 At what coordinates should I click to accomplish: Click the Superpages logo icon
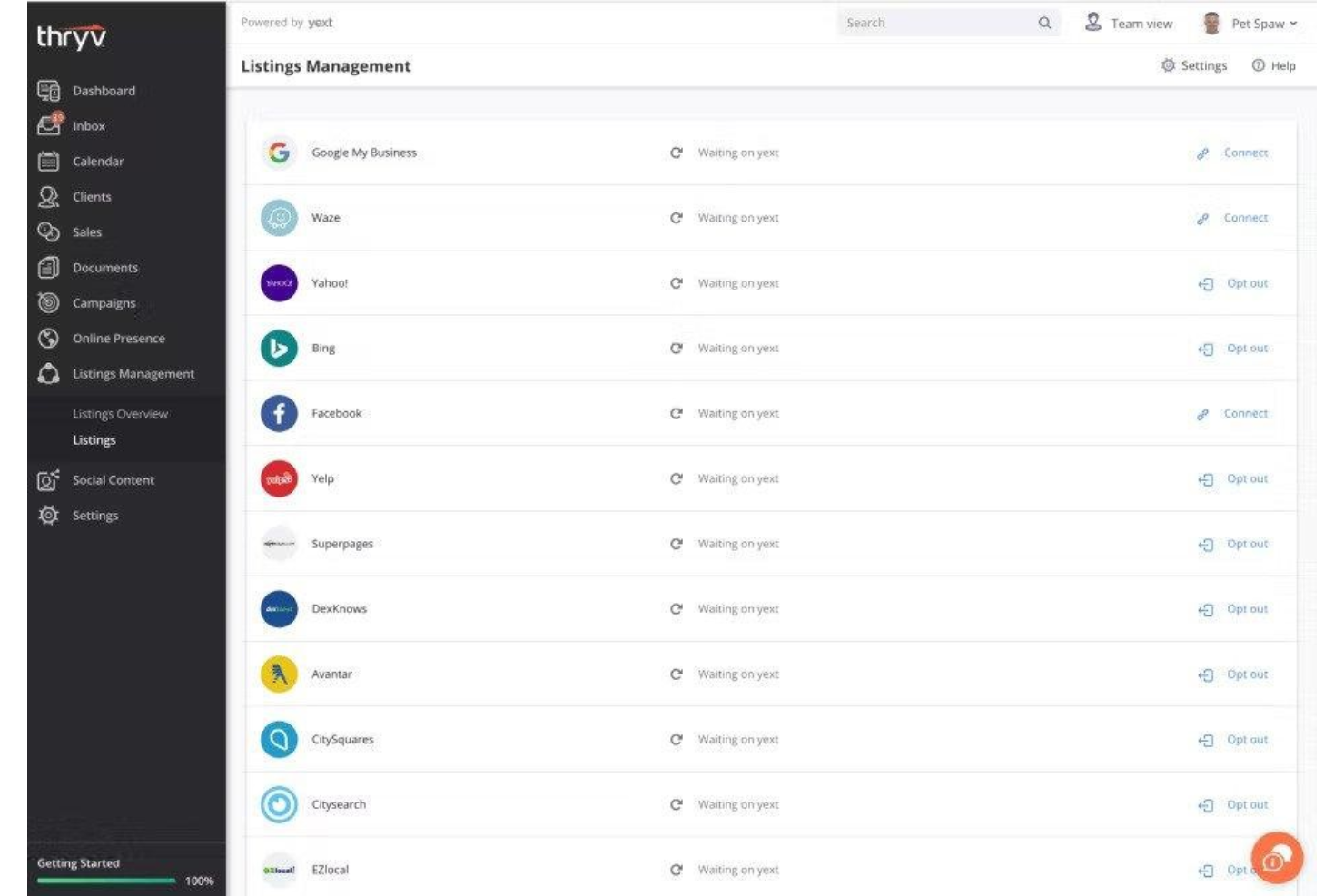coord(279,544)
